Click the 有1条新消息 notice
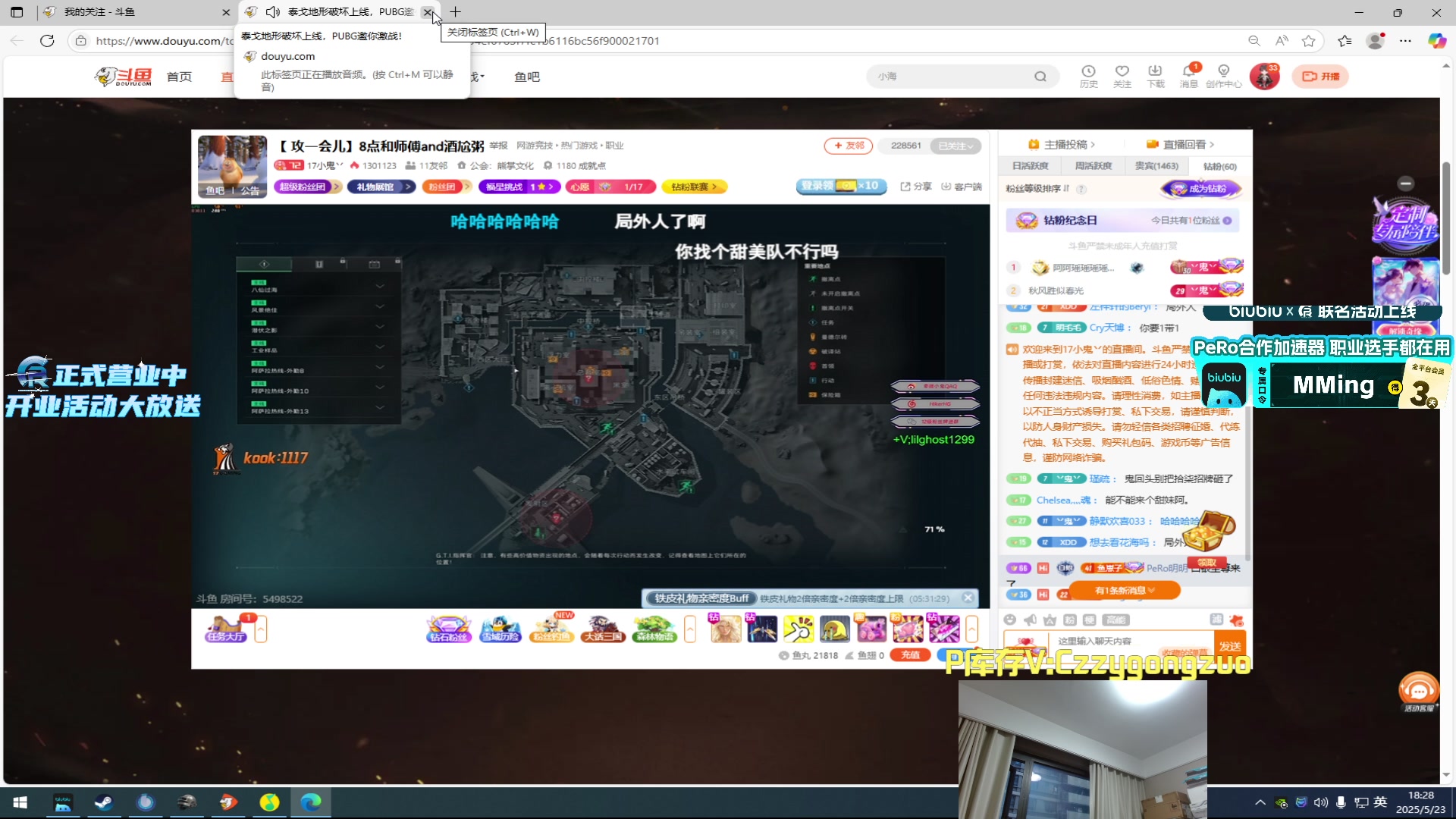The width and height of the screenshot is (1456, 819). pyautogui.click(x=1125, y=591)
